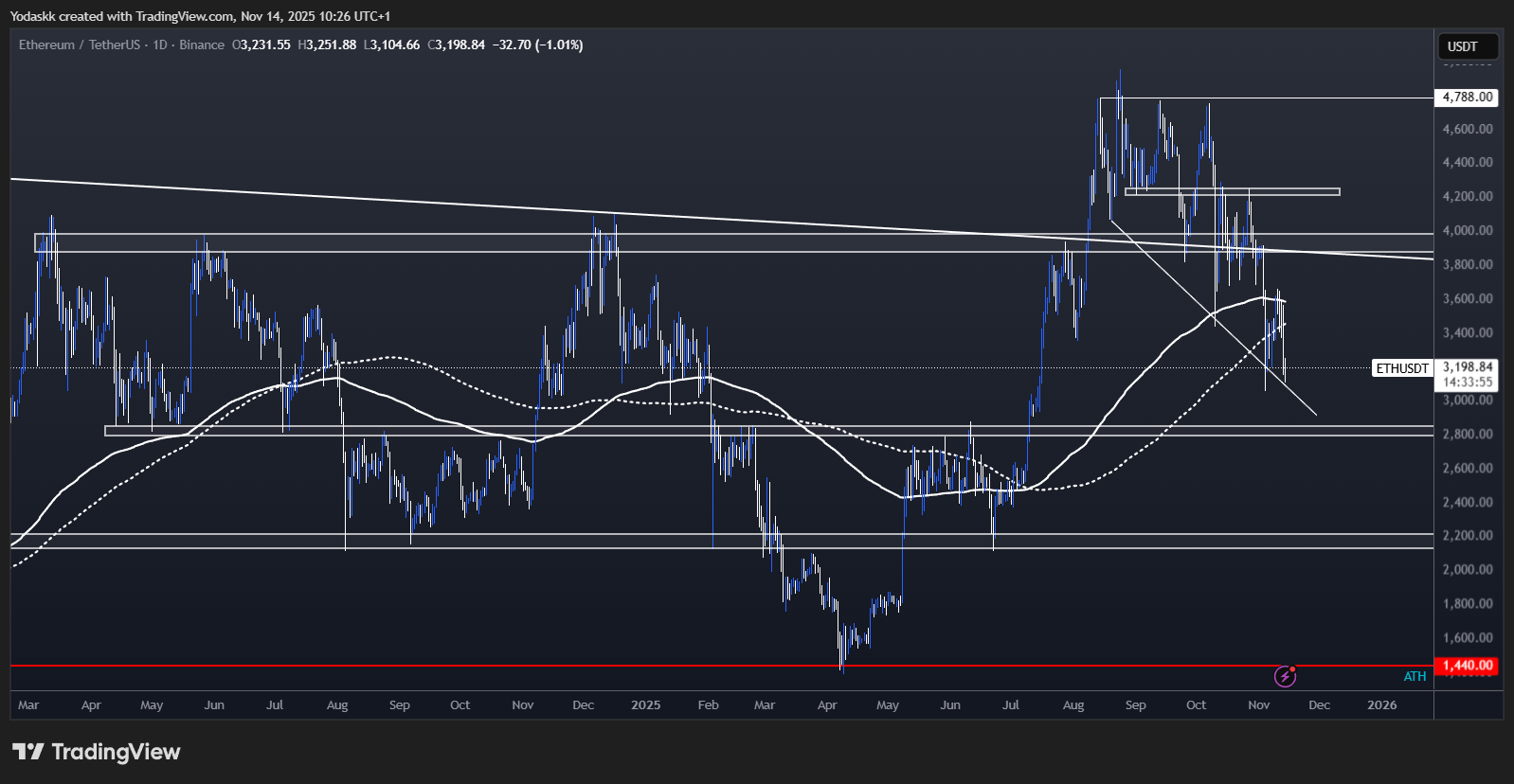
Task: Click the current price 3,198.84 label
Action: pyautogui.click(x=1467, y=366)
